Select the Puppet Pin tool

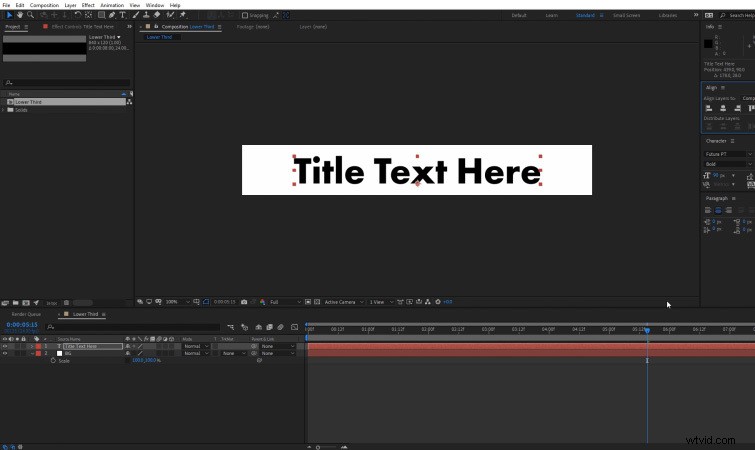pyautogui.click(x=182, y=15)
